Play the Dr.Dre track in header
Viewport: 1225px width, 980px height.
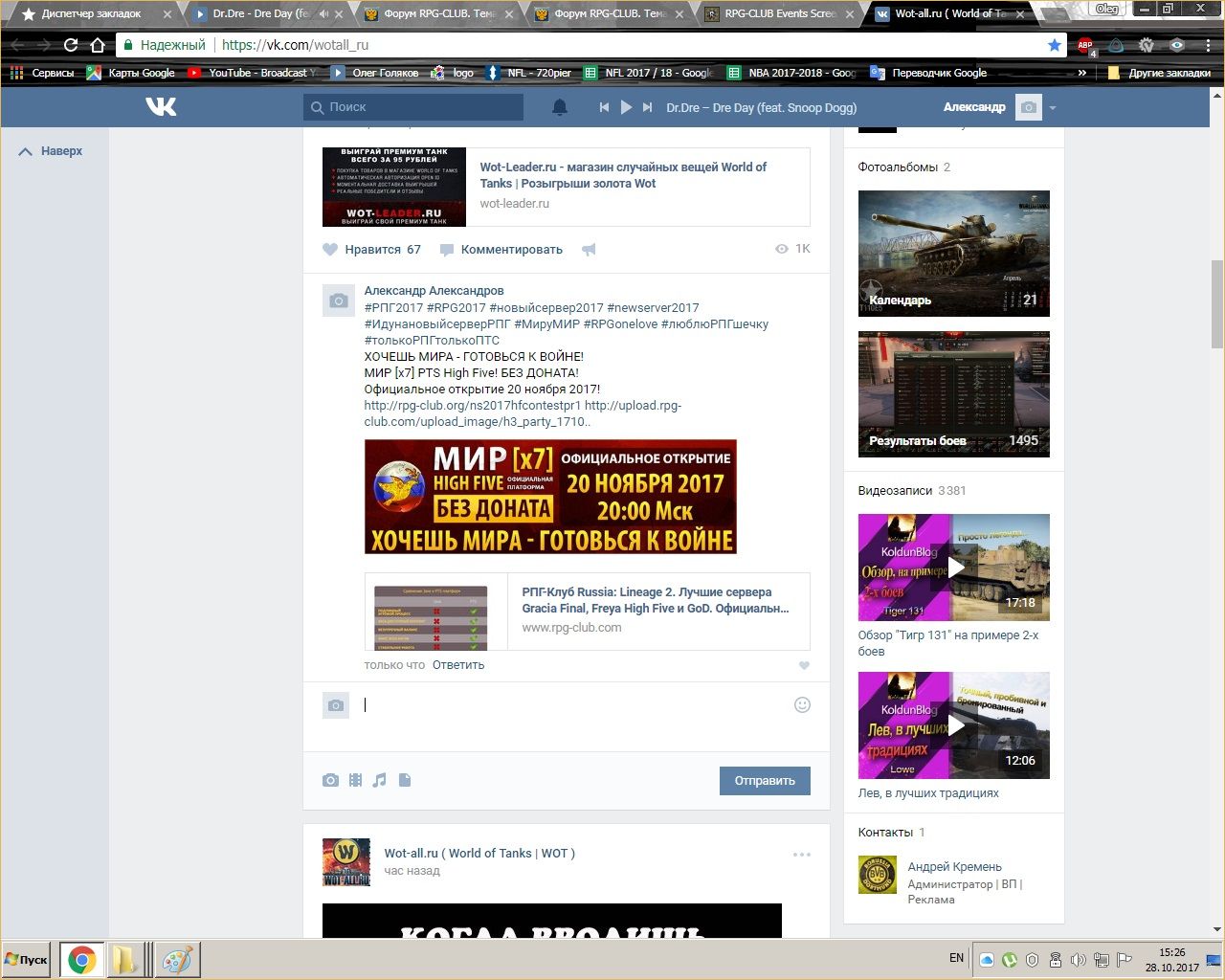point(626,107)
